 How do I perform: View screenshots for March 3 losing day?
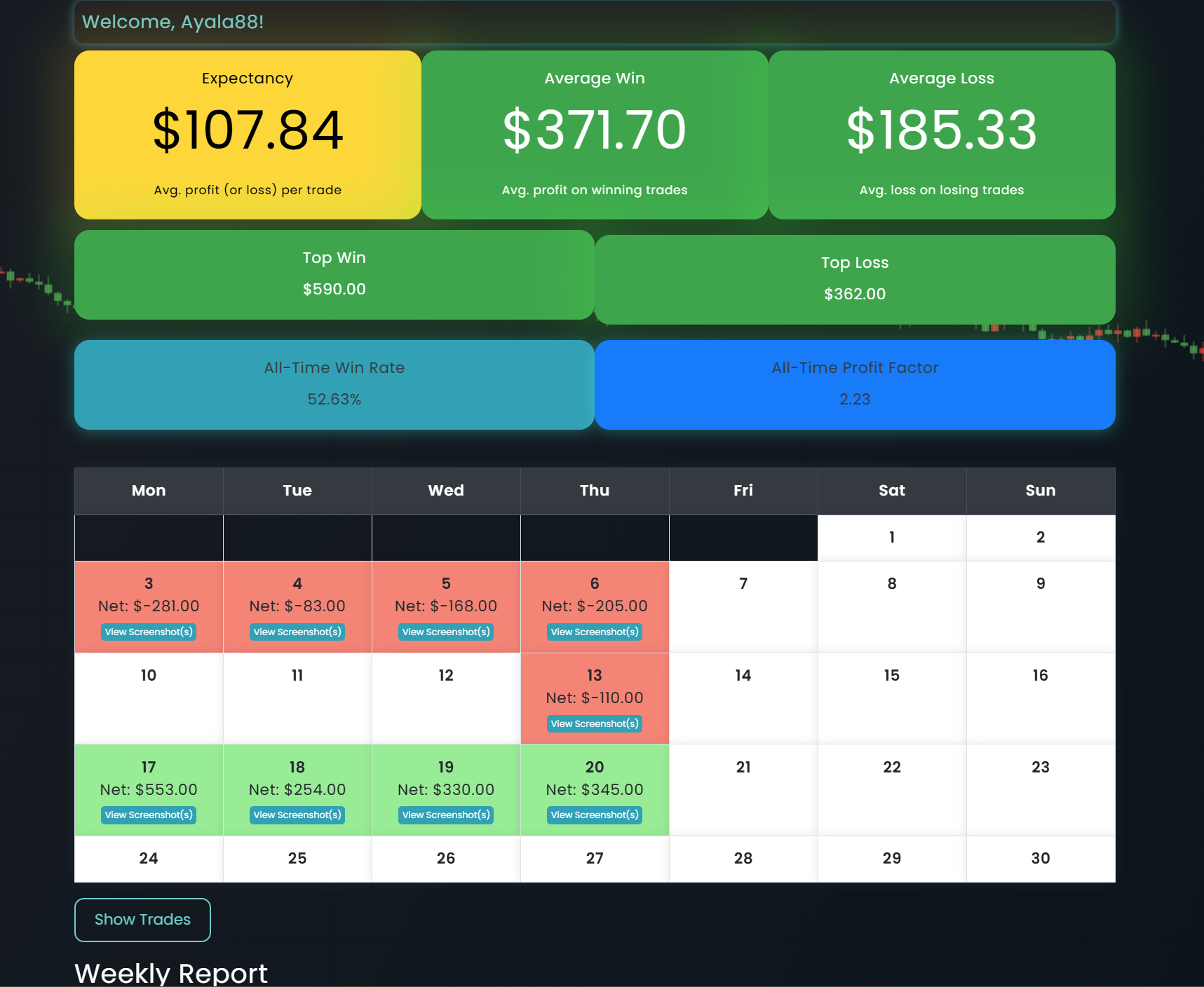[x=148, y=632]
